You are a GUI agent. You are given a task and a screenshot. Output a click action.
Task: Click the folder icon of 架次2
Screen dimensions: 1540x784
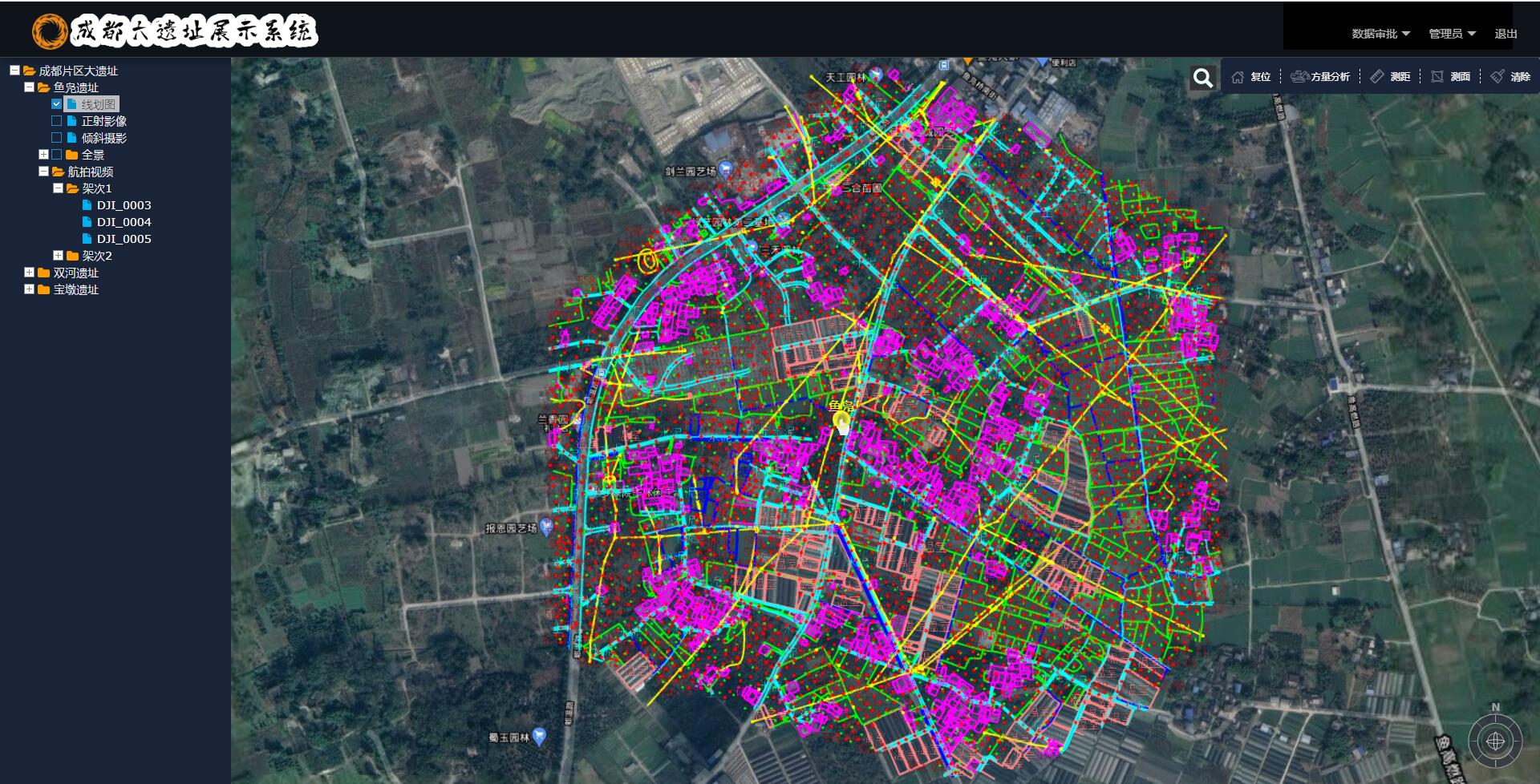(x=72, y=256)
